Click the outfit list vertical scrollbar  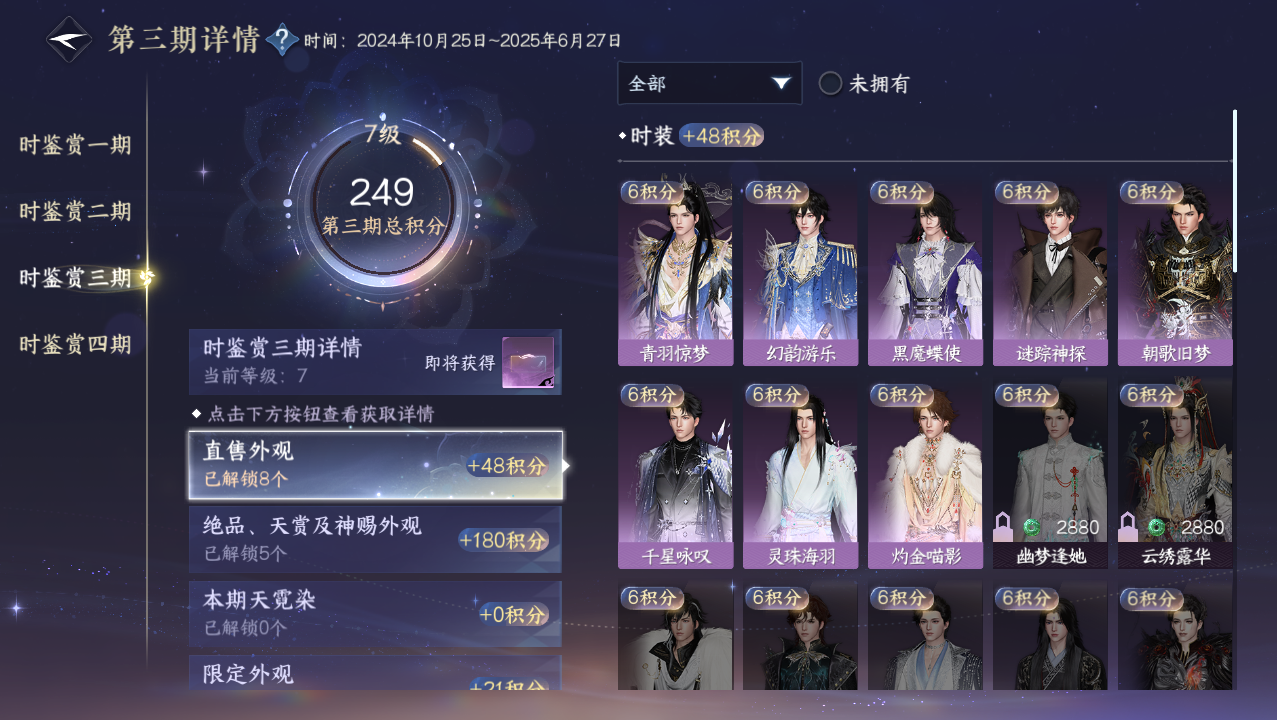[1235, 190]
